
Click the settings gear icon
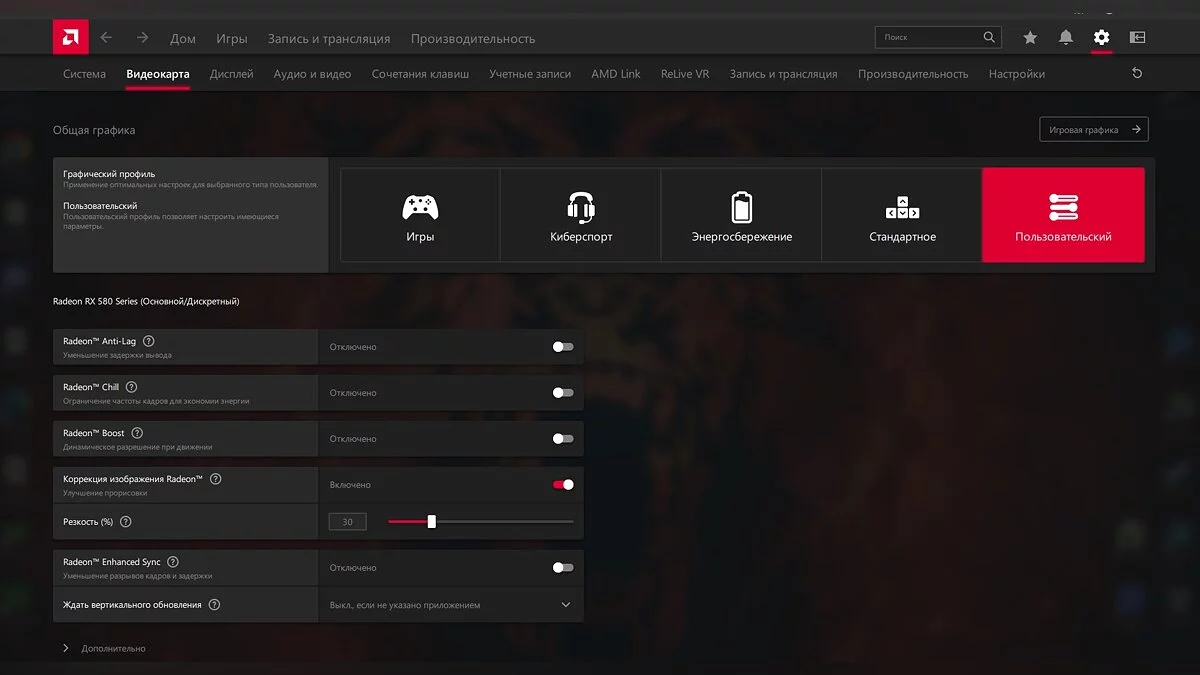(1101, 38)
